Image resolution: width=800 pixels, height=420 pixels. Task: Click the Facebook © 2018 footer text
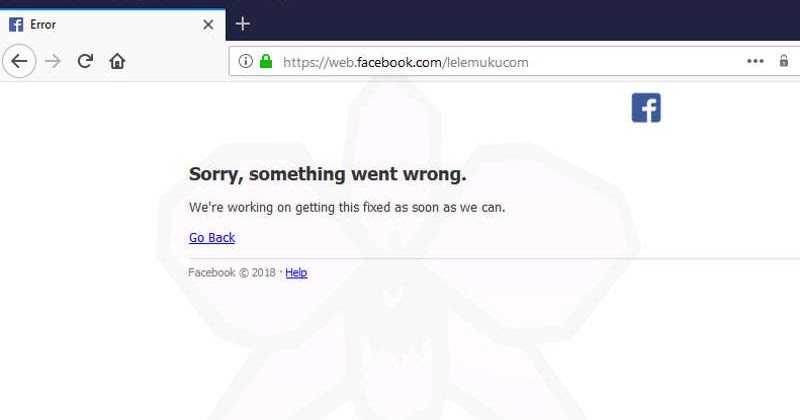(x=232, y=273)
